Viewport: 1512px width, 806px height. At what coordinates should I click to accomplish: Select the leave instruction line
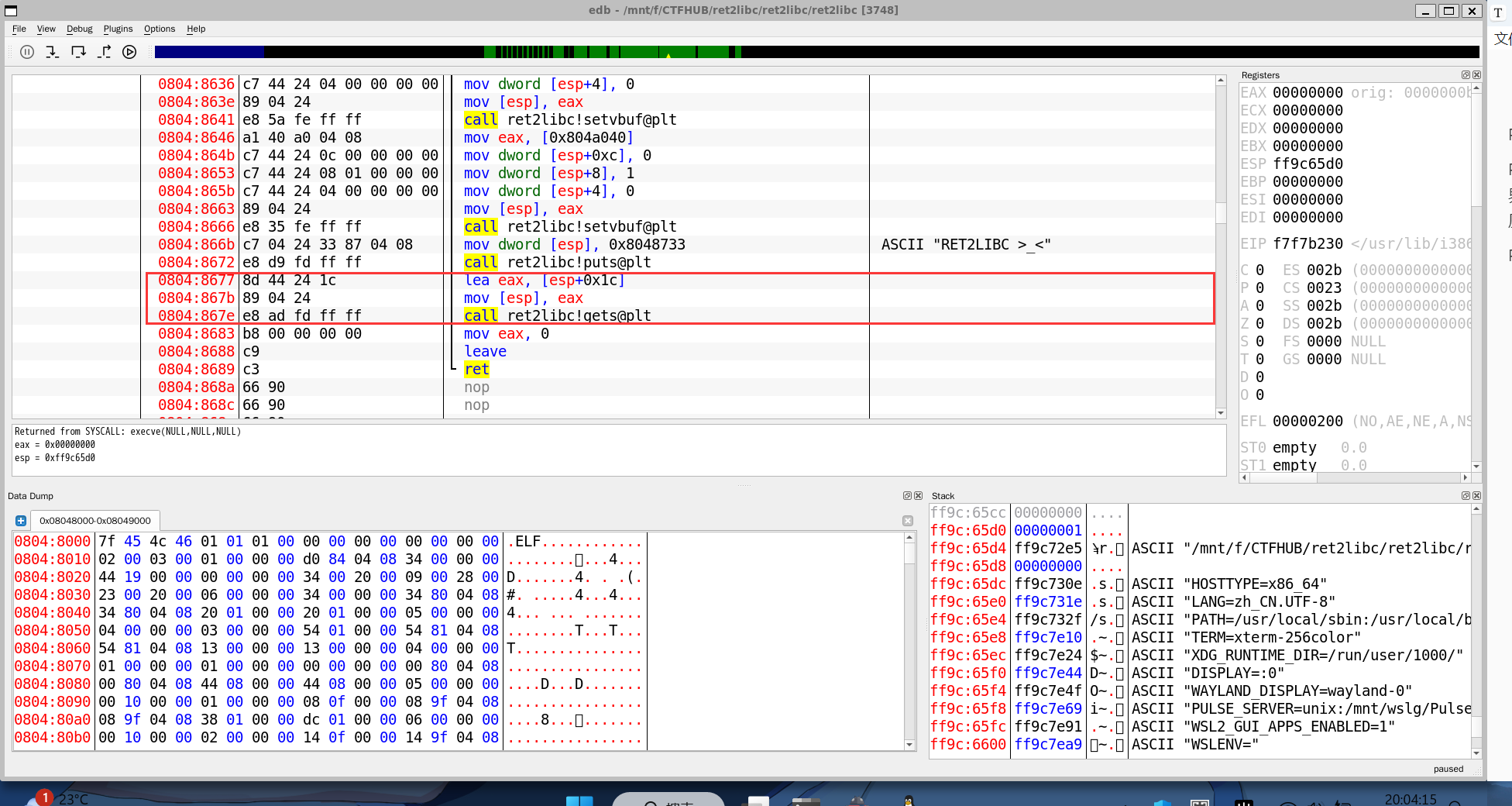click(485, 351)
